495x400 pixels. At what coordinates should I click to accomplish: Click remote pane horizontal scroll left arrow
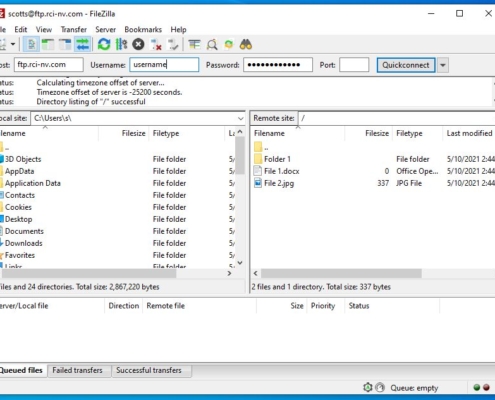click(x=256, y=273)
